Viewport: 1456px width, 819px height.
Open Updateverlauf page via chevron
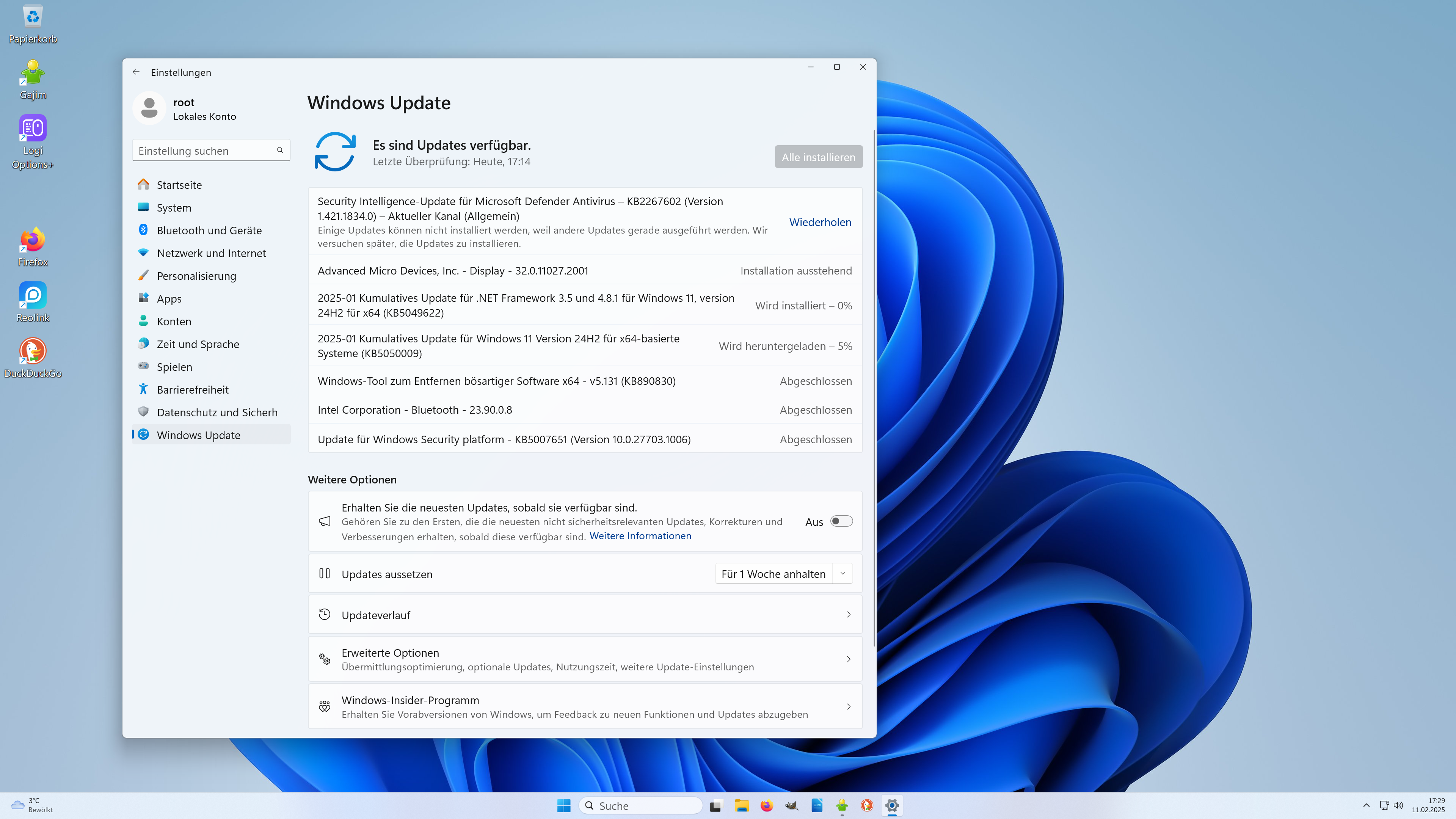[849, 614]
